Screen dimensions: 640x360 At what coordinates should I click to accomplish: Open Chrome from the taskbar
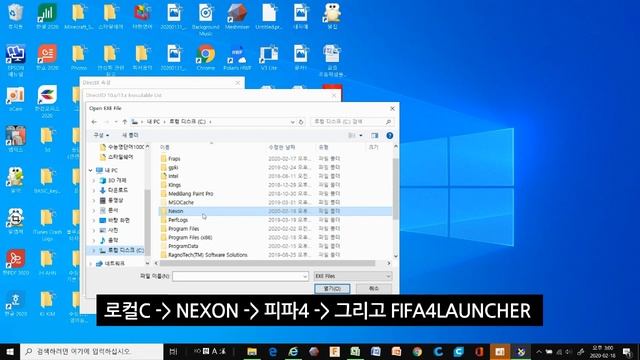click(x=417, y=351)
